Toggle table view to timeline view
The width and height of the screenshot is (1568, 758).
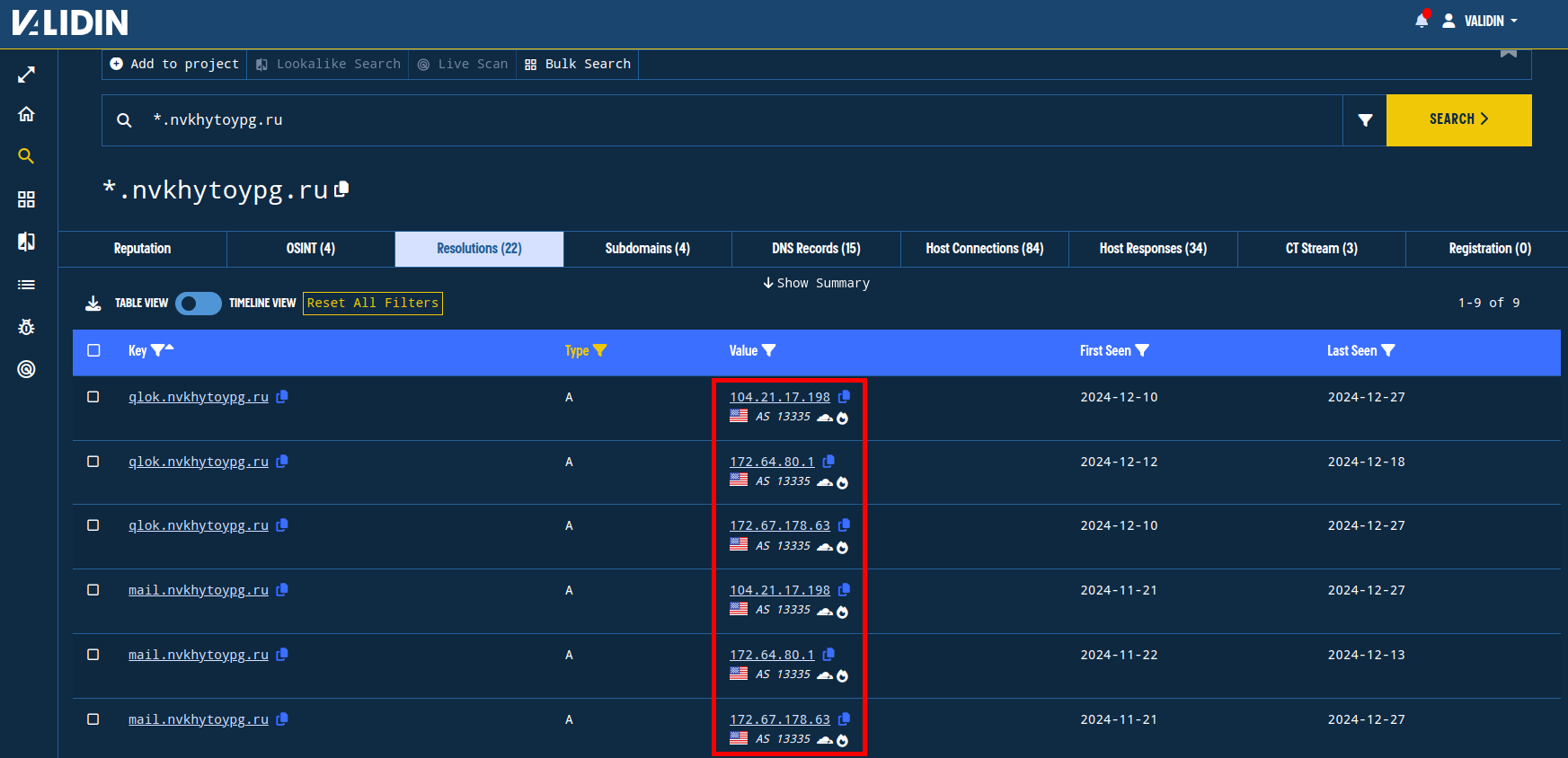(199, 304)
